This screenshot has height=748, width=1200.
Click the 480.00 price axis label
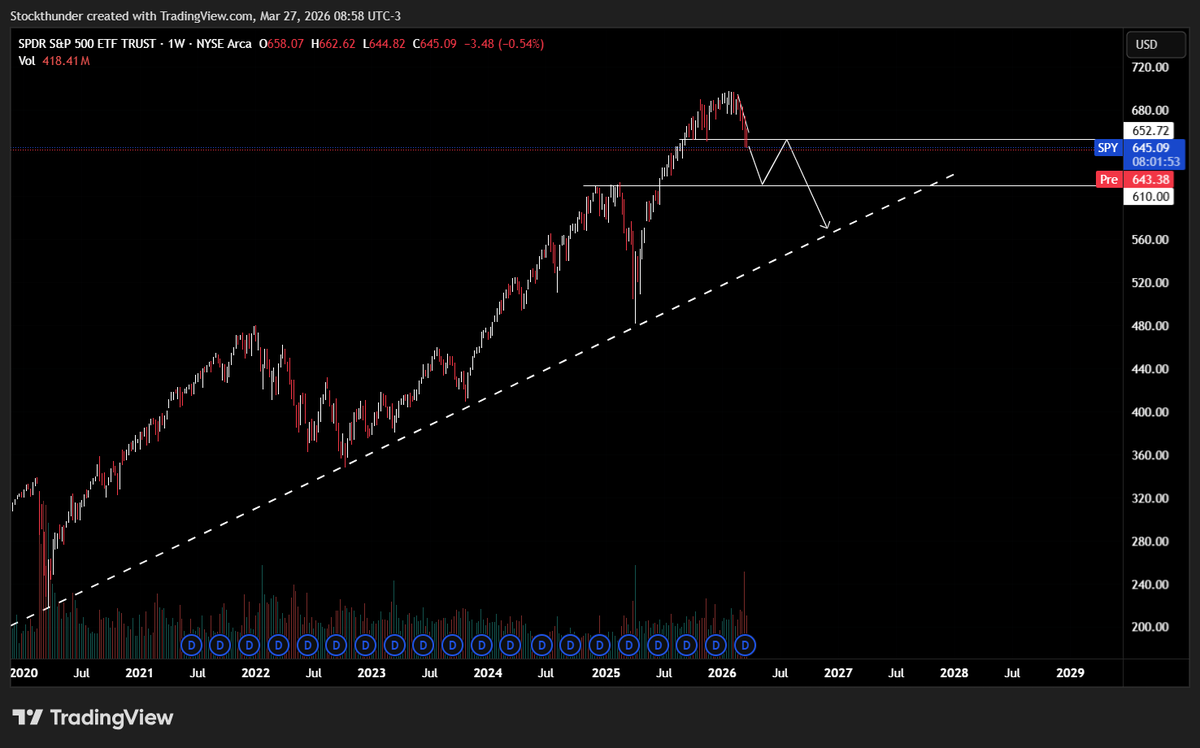1150,326
